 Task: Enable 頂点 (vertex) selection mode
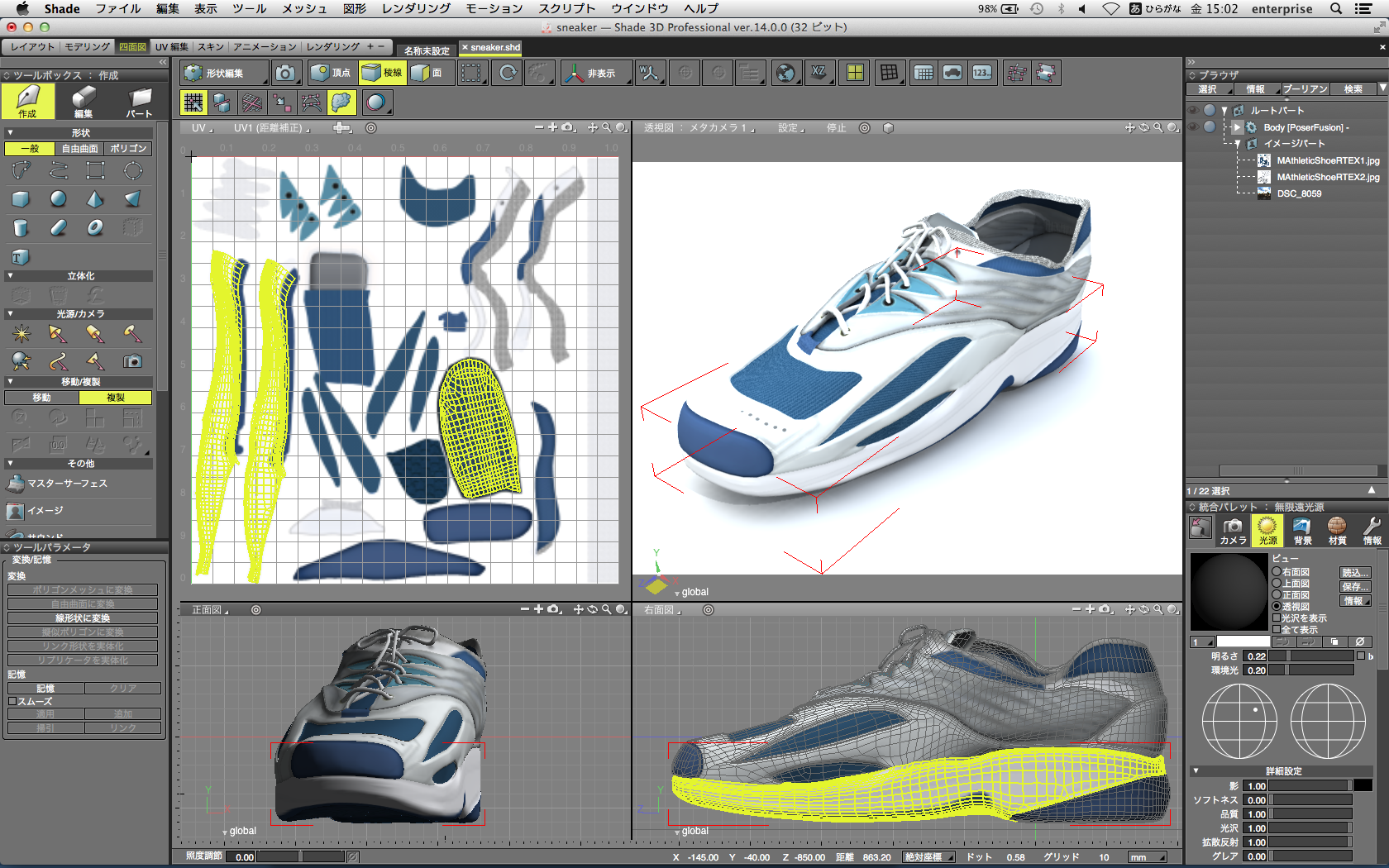click(332, 74)
